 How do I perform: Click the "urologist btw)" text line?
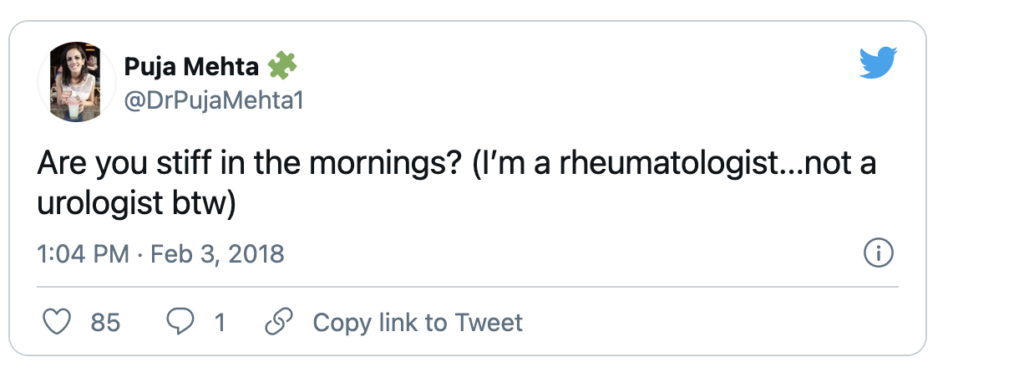click(x=135, y=204)
